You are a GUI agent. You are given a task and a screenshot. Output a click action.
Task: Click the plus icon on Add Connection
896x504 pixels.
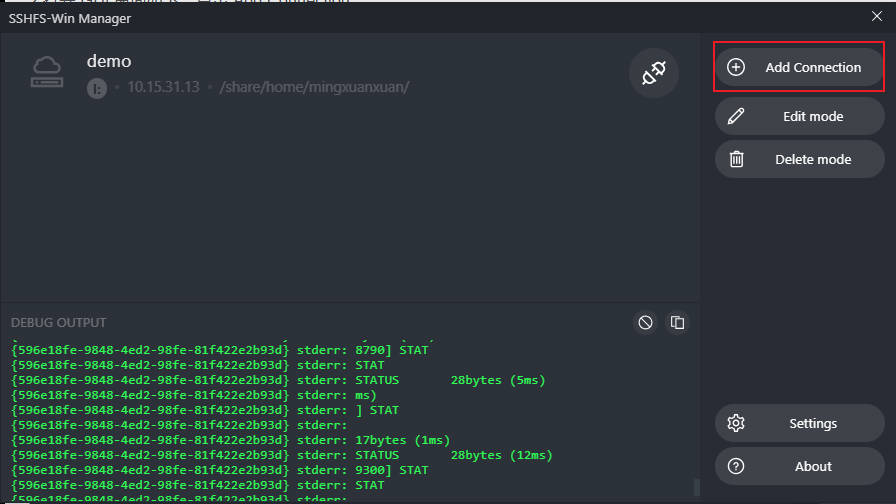tap(736, 67)
